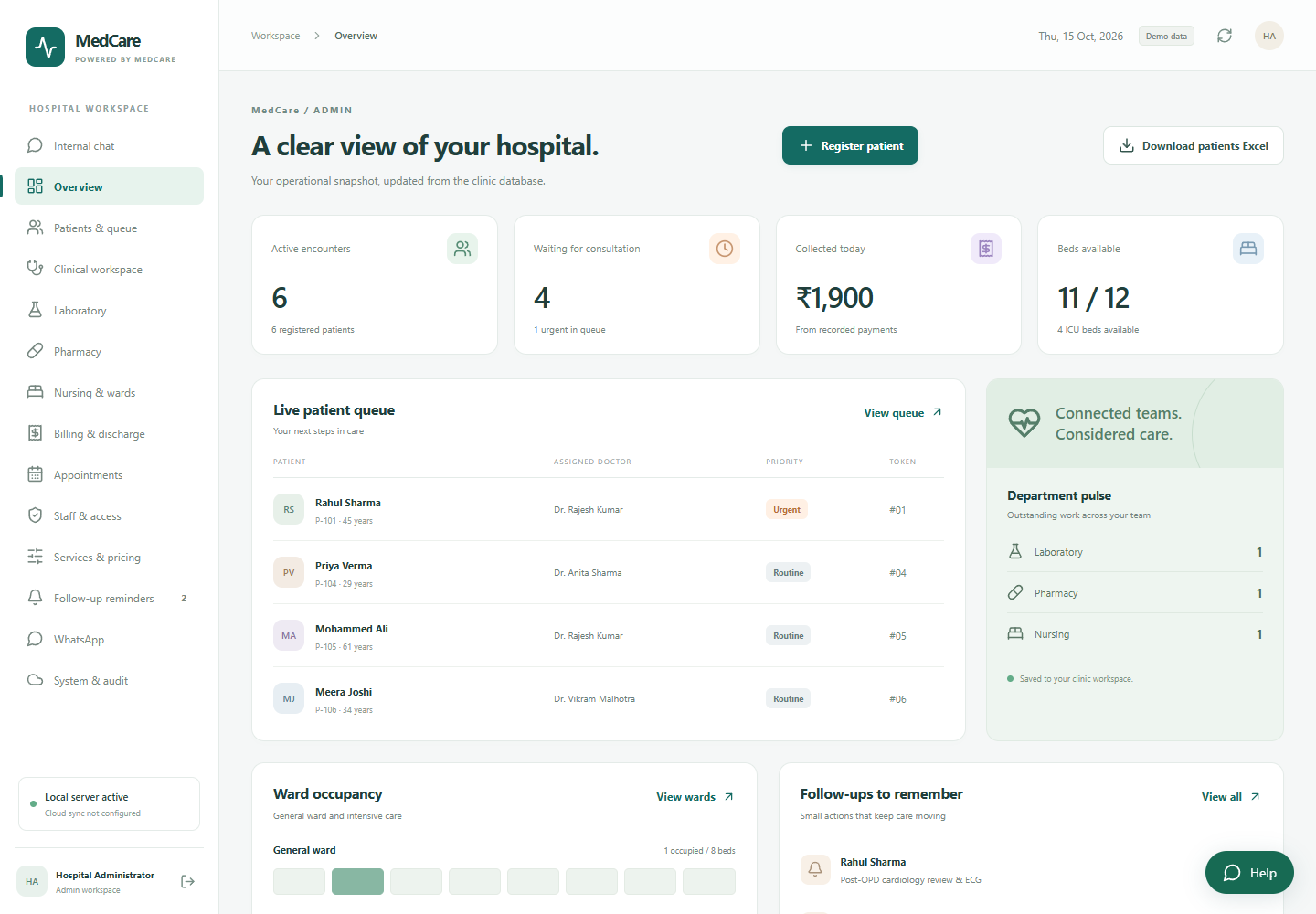Click the Beds available bed icon
Image resolution: width=1316 pixels, height=914 pixels.
[1248, 249]
